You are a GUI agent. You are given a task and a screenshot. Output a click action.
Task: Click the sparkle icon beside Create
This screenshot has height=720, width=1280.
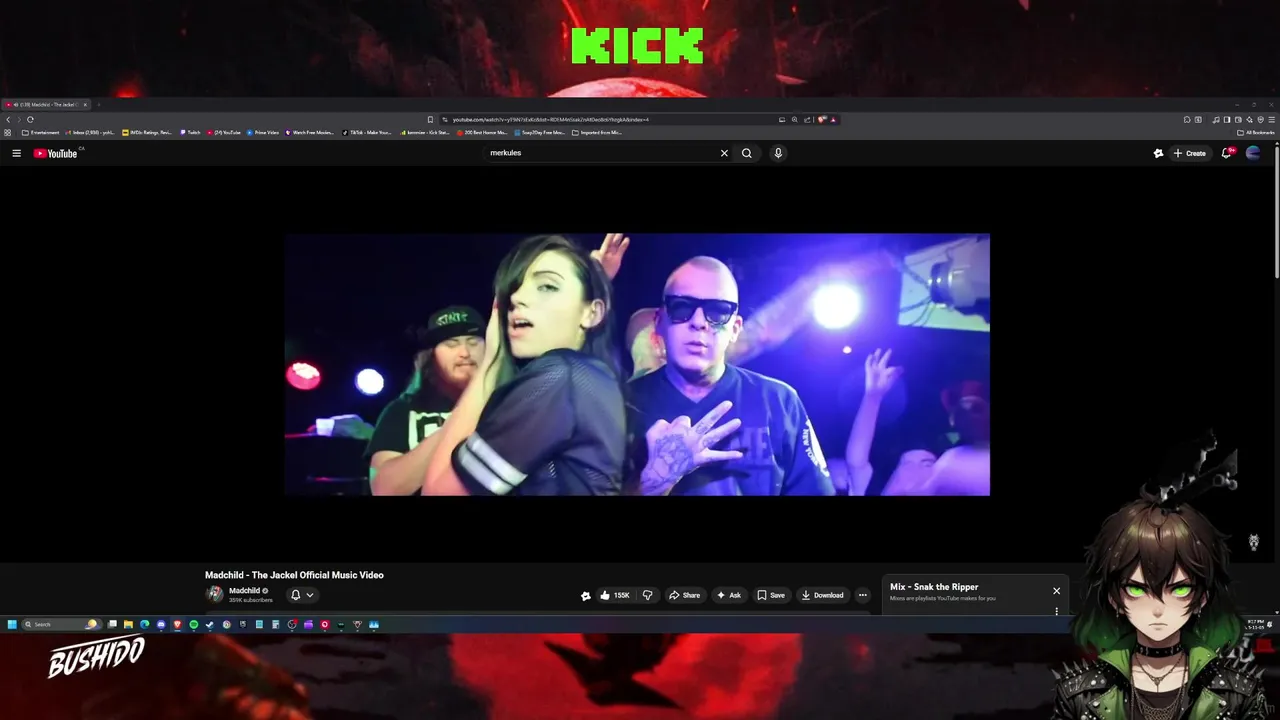[1158, 153]
